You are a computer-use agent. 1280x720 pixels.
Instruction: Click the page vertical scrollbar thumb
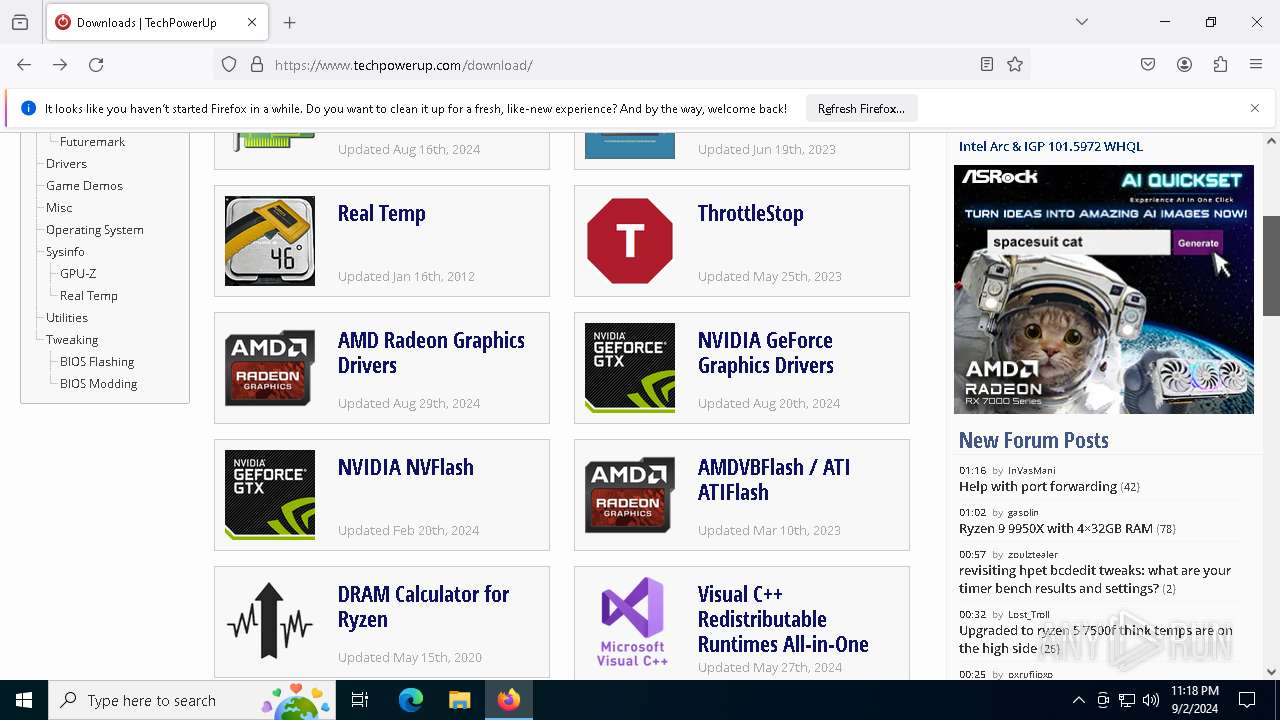click(x=1271, y=265)
